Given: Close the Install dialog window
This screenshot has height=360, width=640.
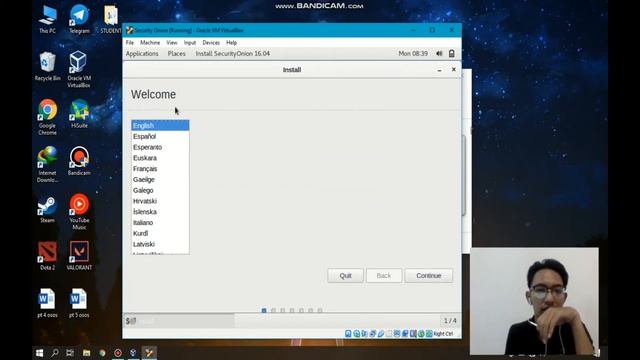Looking at the screenshot, I should point(453,70).
